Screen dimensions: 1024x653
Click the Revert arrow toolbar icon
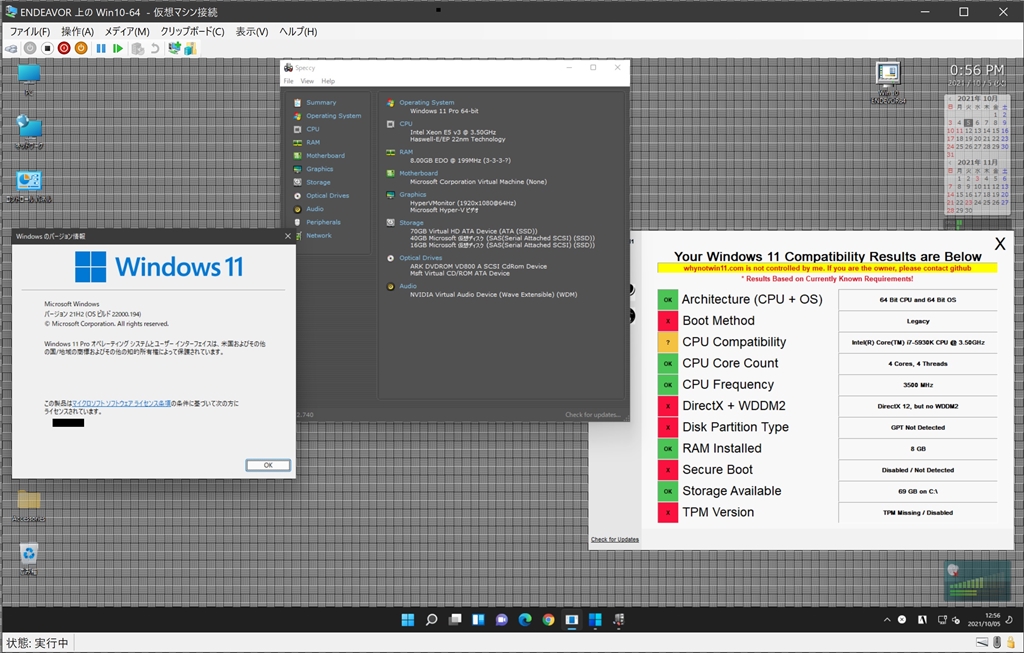[155, 48]
